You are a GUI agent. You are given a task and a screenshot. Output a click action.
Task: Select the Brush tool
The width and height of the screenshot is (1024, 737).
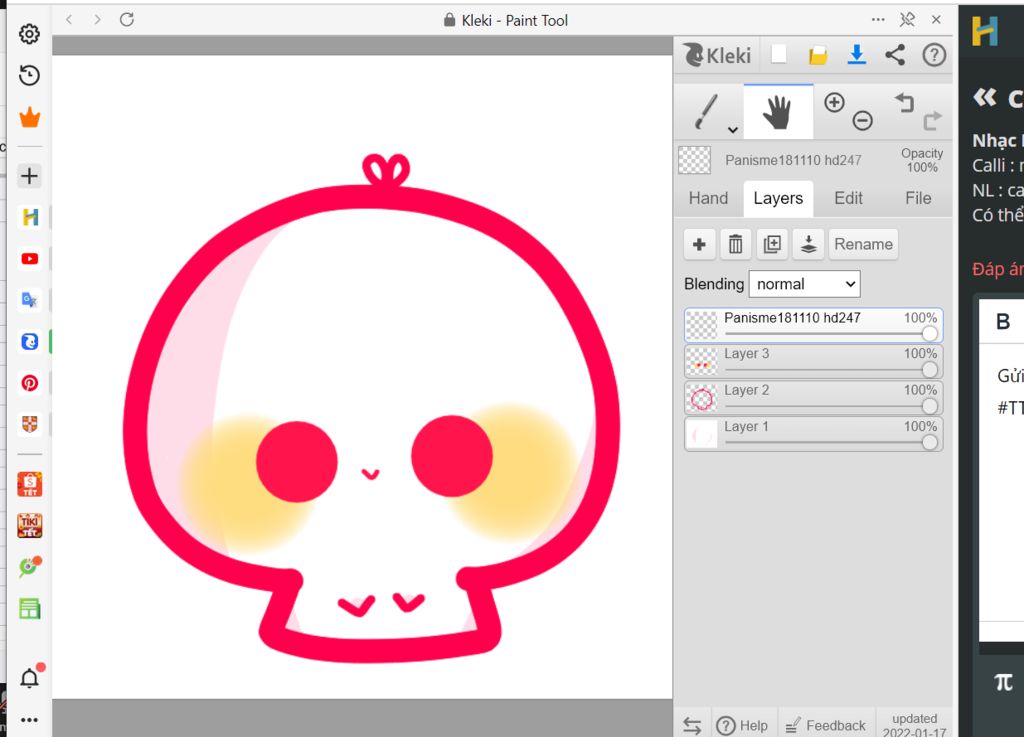coord(707,111)
